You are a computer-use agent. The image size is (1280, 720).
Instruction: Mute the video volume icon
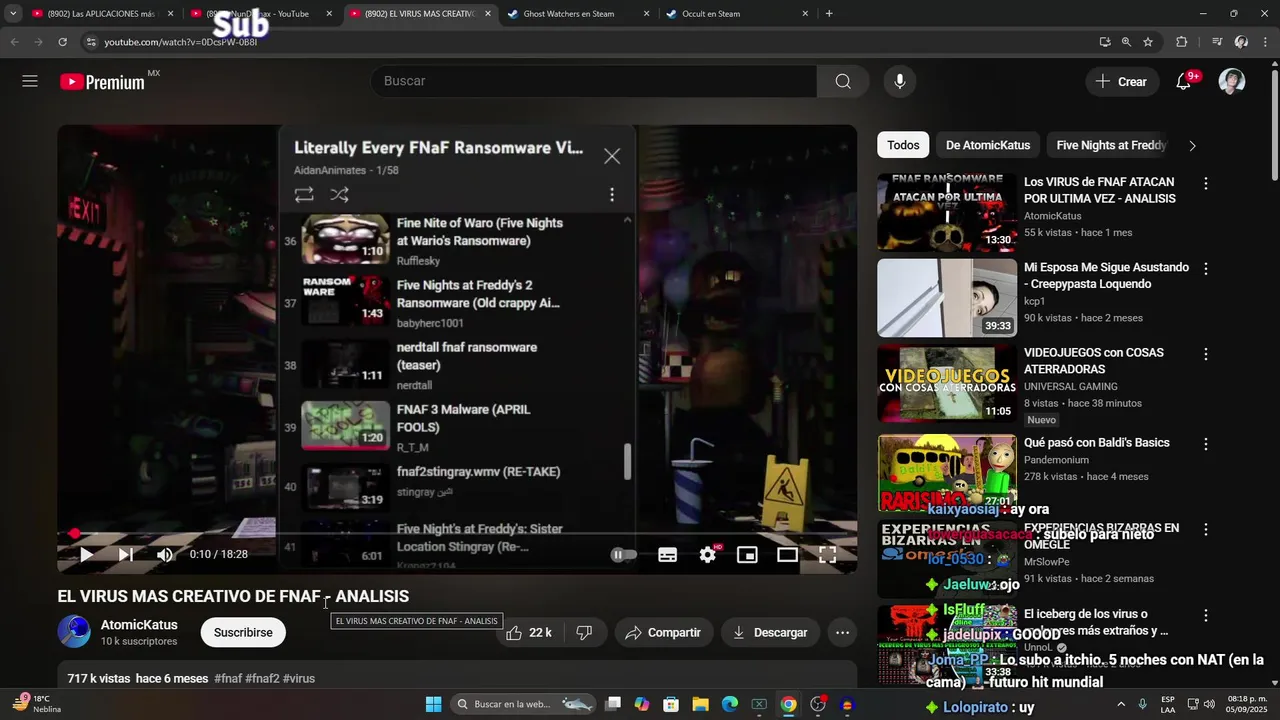pos(165,554)
